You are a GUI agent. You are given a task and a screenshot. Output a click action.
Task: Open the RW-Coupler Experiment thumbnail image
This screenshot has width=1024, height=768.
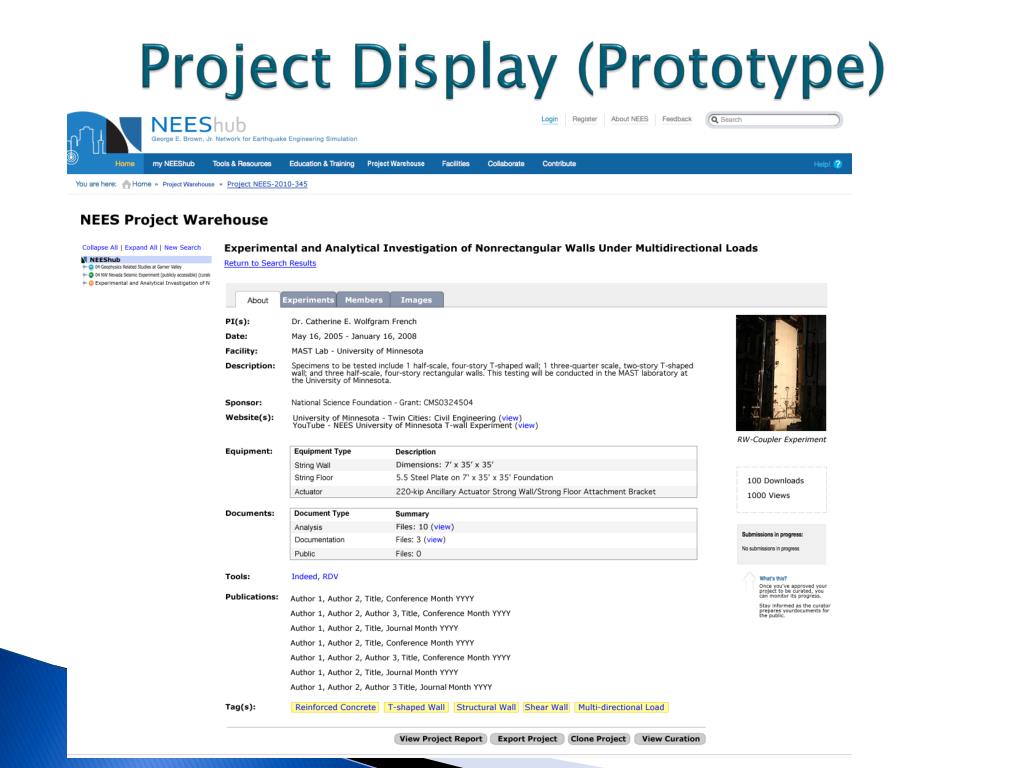[x=780, y=372]
